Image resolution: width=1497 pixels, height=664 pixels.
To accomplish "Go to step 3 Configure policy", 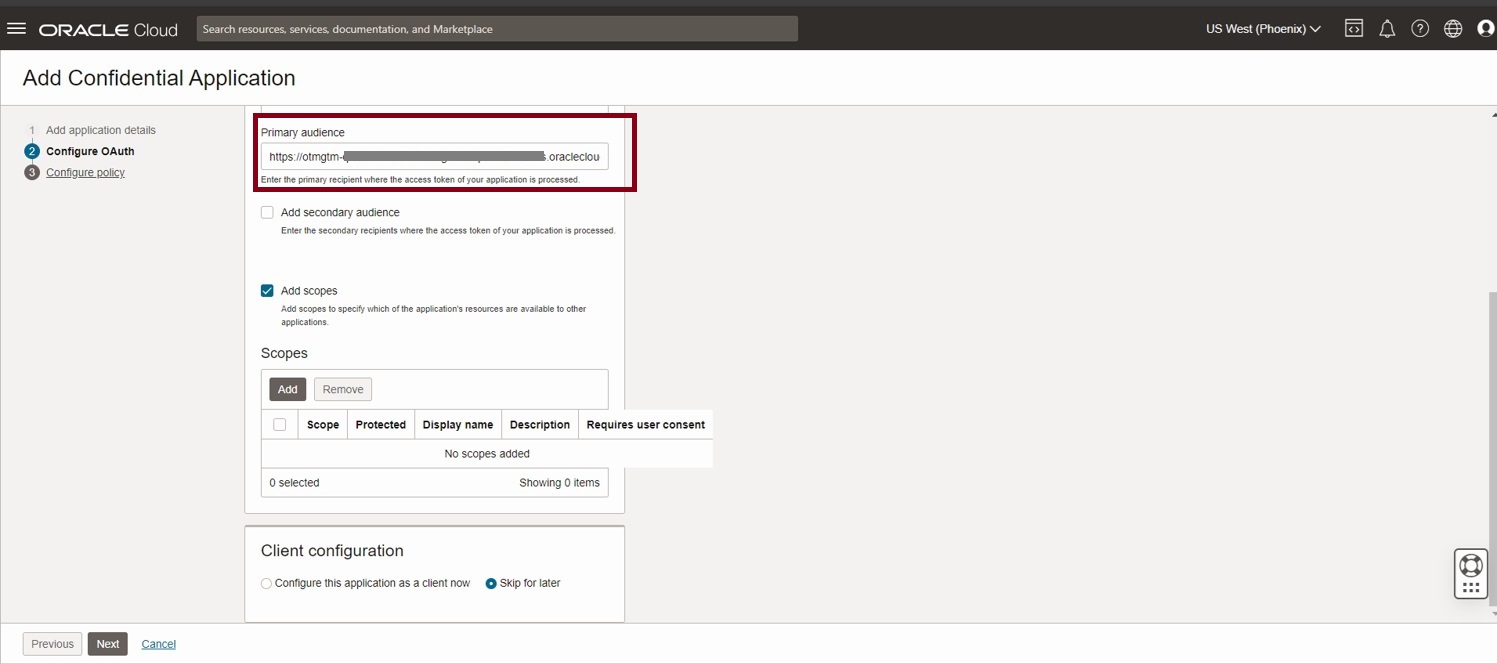I will click(85, 172).
